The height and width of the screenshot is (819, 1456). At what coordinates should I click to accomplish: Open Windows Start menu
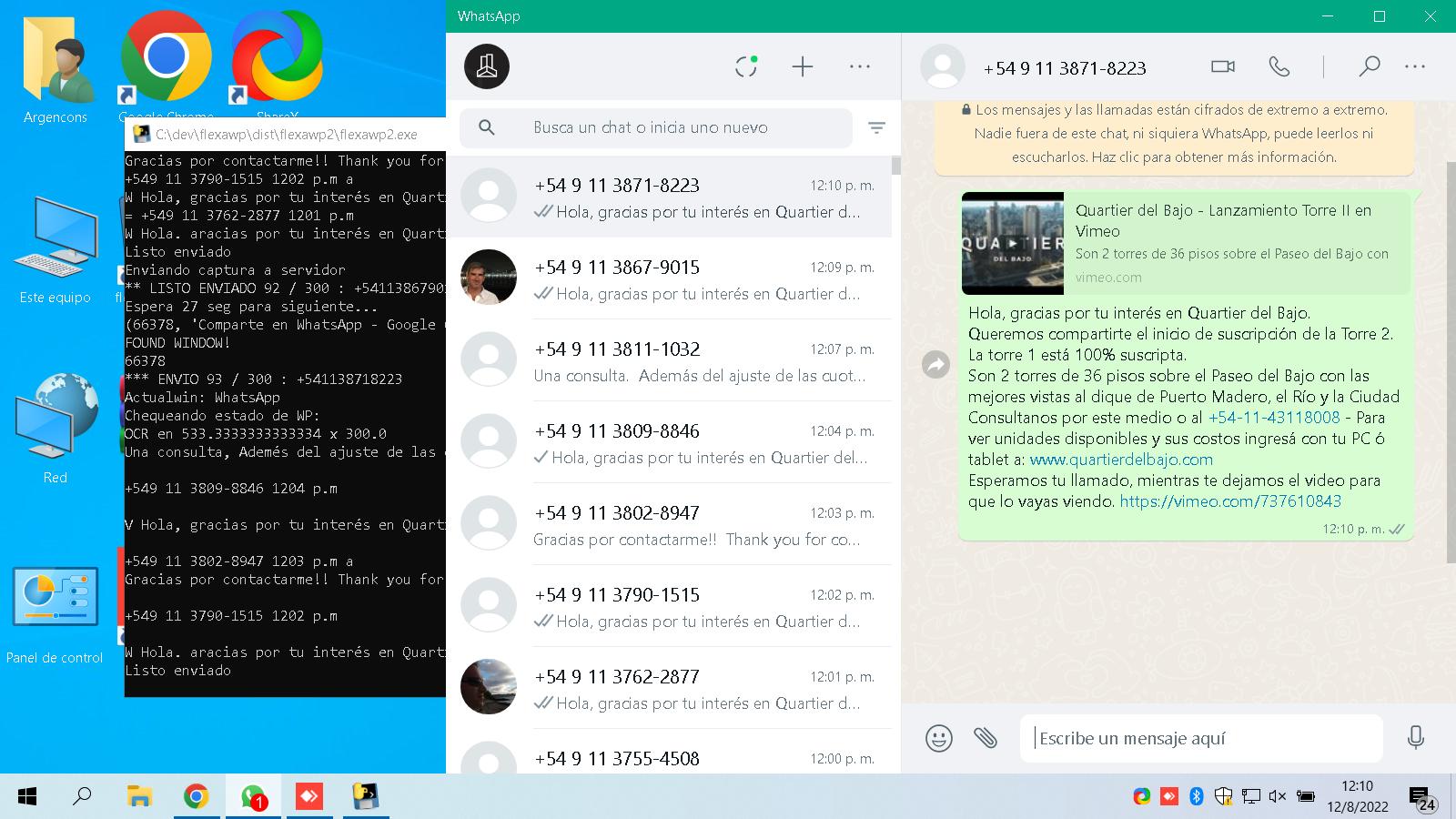27,797
